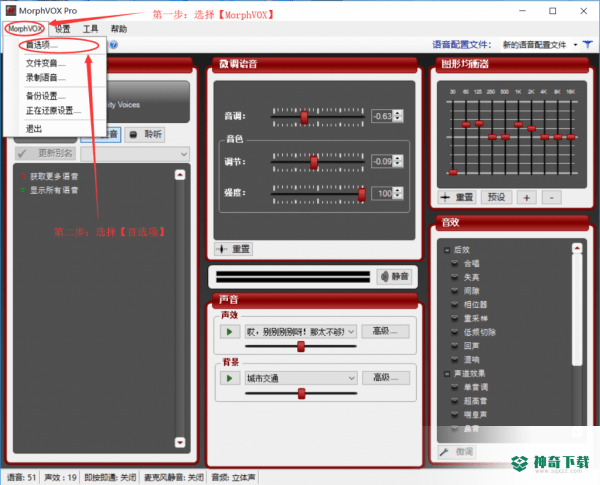600x485 pixels.
Task: Open the 帮助 menu
Action: 119,29
